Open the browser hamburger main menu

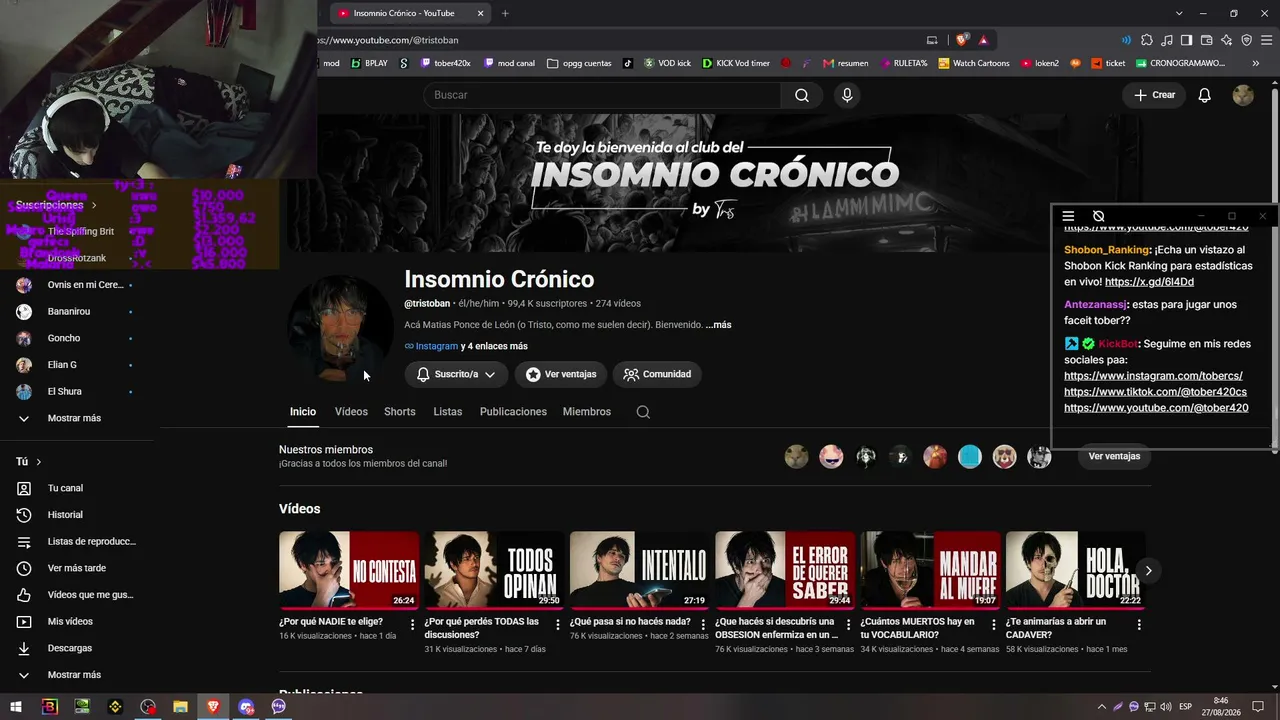coord(1266,40)
